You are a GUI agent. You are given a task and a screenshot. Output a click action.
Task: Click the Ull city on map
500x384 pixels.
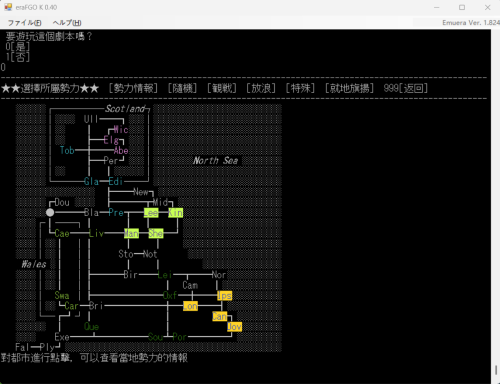pos(91,119)
